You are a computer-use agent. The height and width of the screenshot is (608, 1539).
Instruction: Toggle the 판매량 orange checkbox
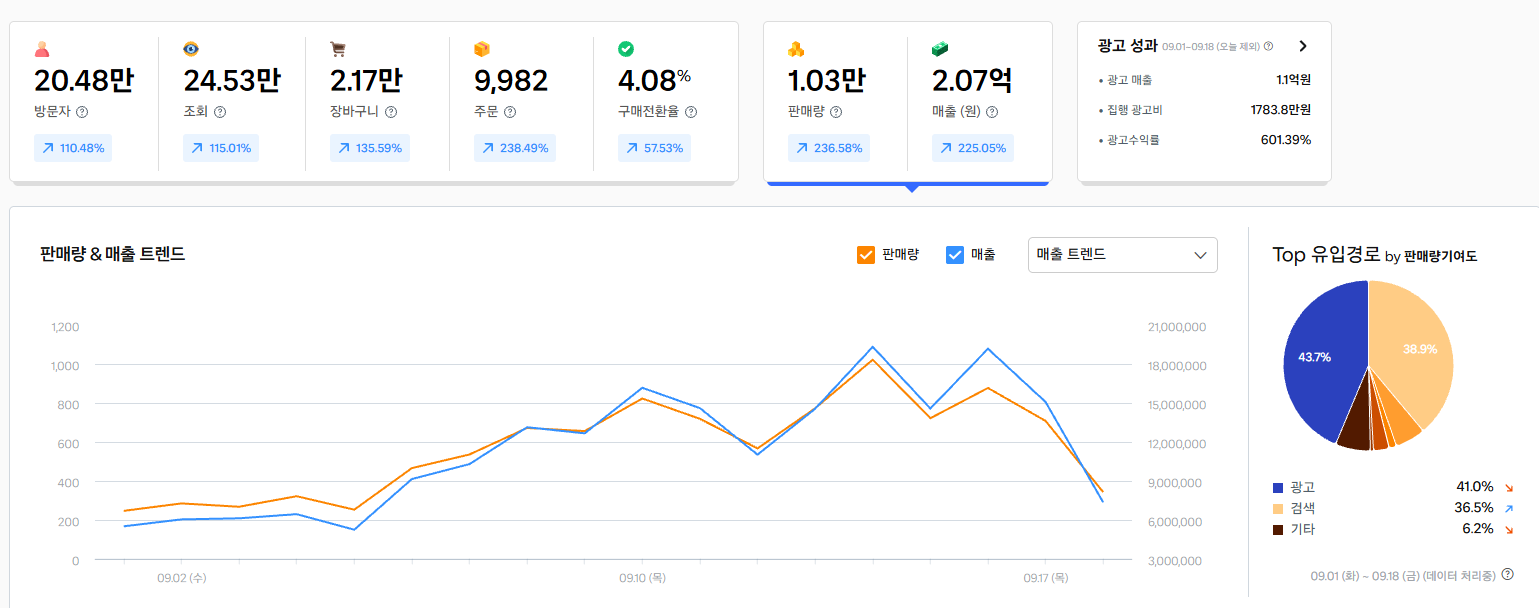tap(866, 255)
